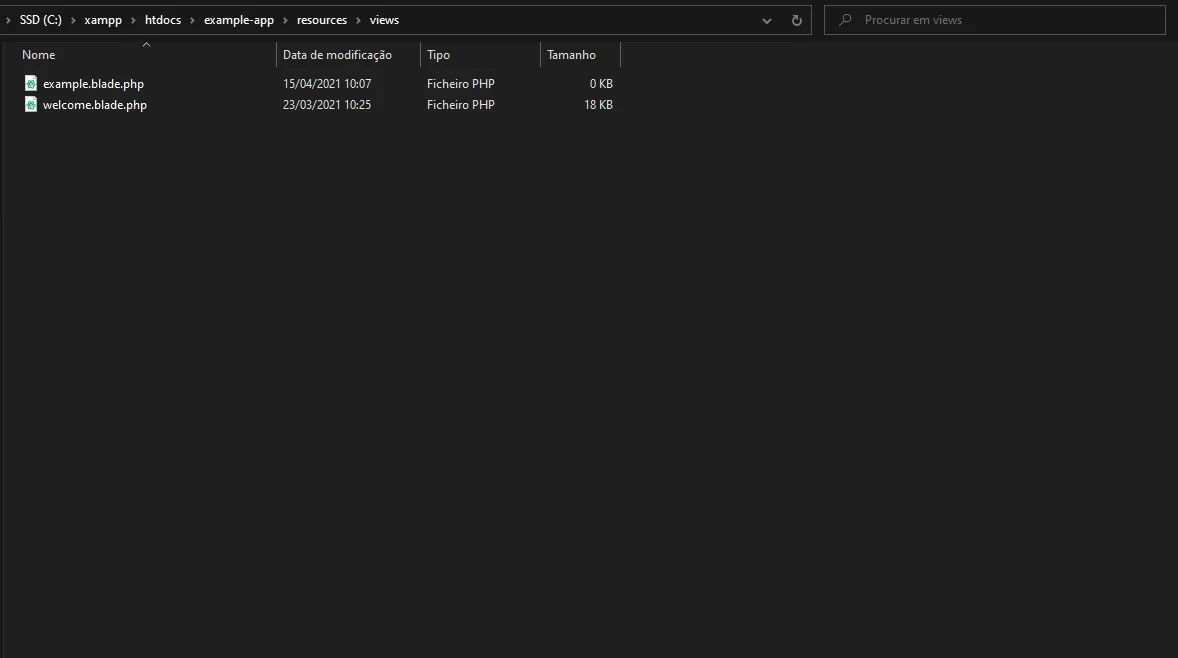Image resolution: width=1178 pixels, height=658 pixels.
Task: Select the example-app breadcrumb entry
Action: 239,19
